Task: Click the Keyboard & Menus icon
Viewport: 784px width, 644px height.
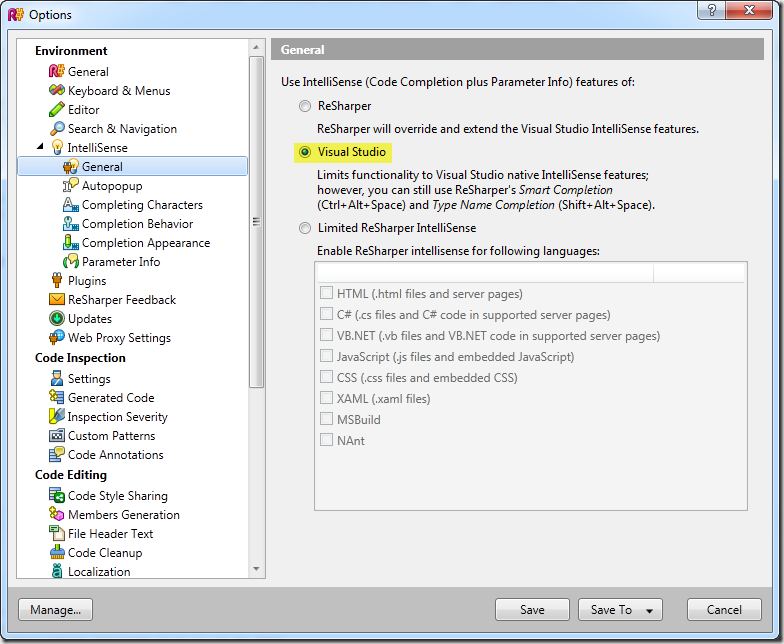Action: [x=56, y=90]
